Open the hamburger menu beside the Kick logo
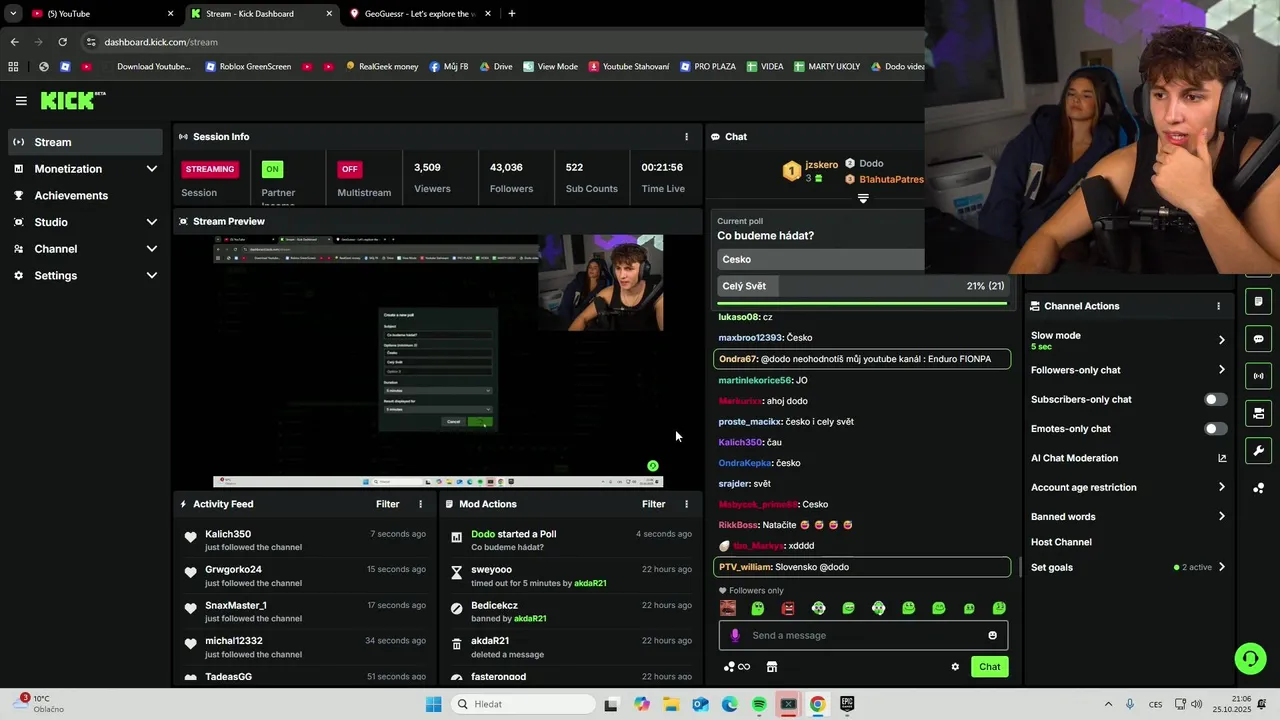The height and width of the screenshot is (720, 1280). (21, 101)
